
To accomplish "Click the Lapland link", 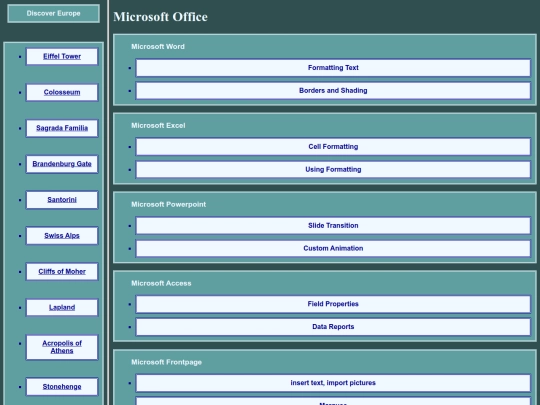I will tap(62, 307).
